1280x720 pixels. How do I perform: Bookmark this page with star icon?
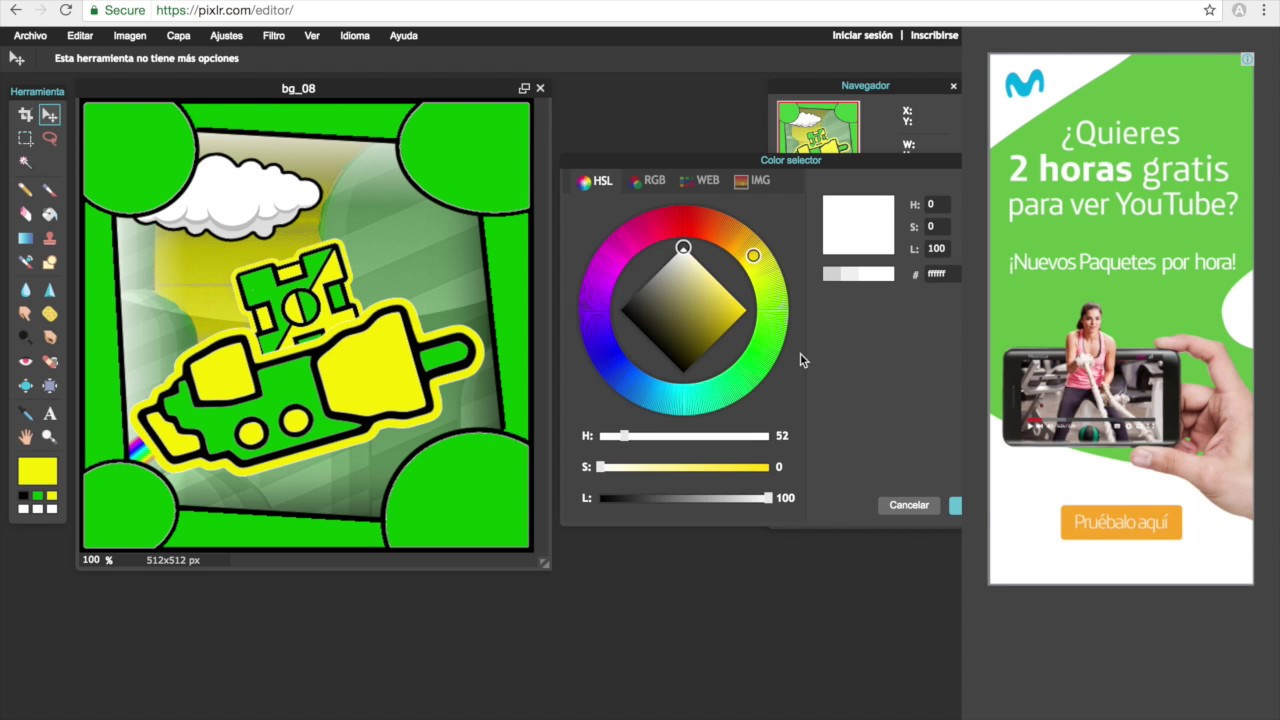tap(1209, 10)
